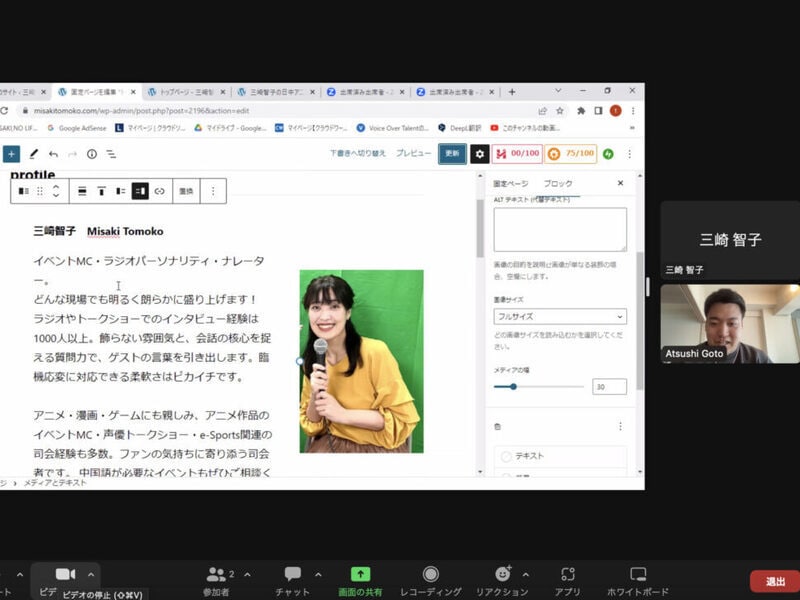Screen dimensions: 800x600
Task: Click the メディアとテキスト breadcrumb
Action: pyautogui.click(x=55, y=483)
